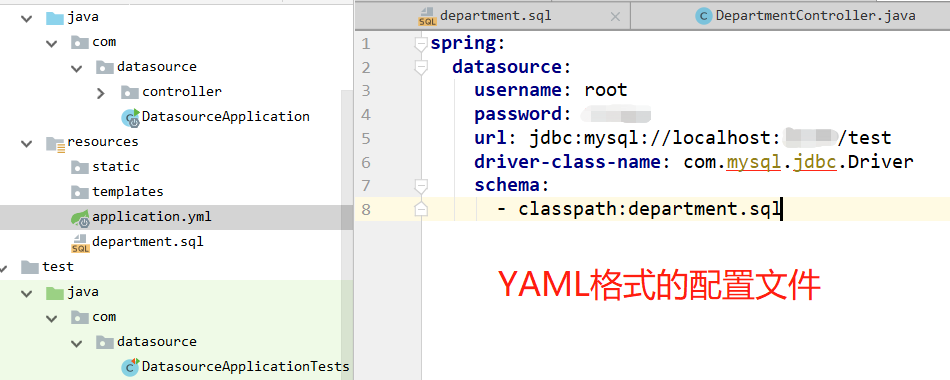Fold the spring block at line 1
This screenshot has width=950, height=380.
tap(420, 44)
